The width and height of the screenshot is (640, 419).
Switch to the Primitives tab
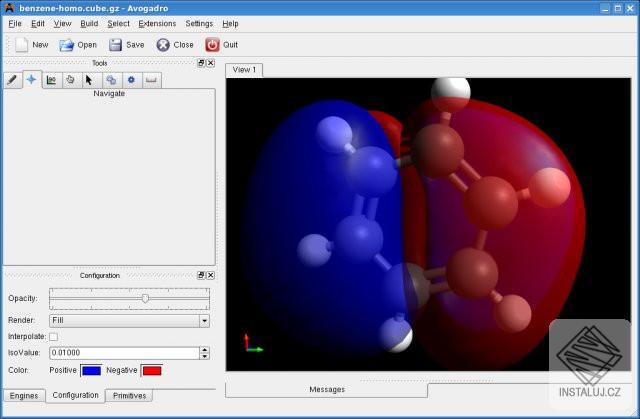coord(129,396)
